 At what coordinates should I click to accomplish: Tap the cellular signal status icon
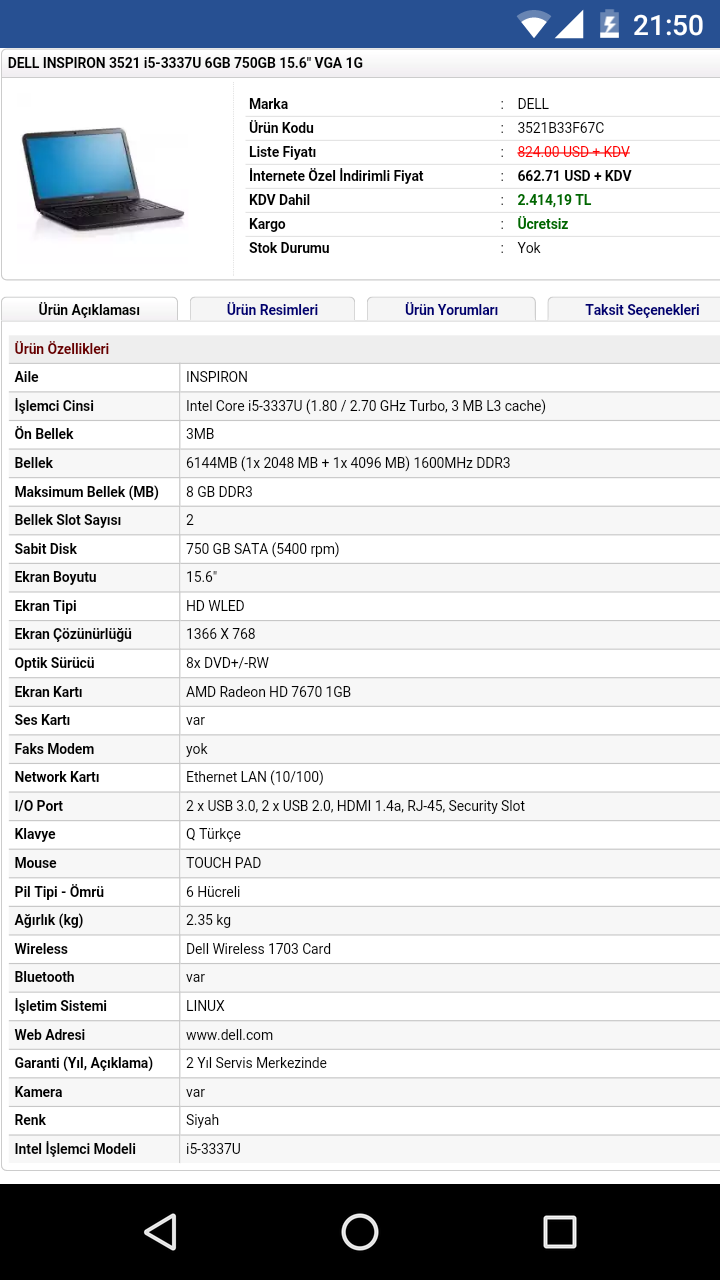click(x=570, y=24)
